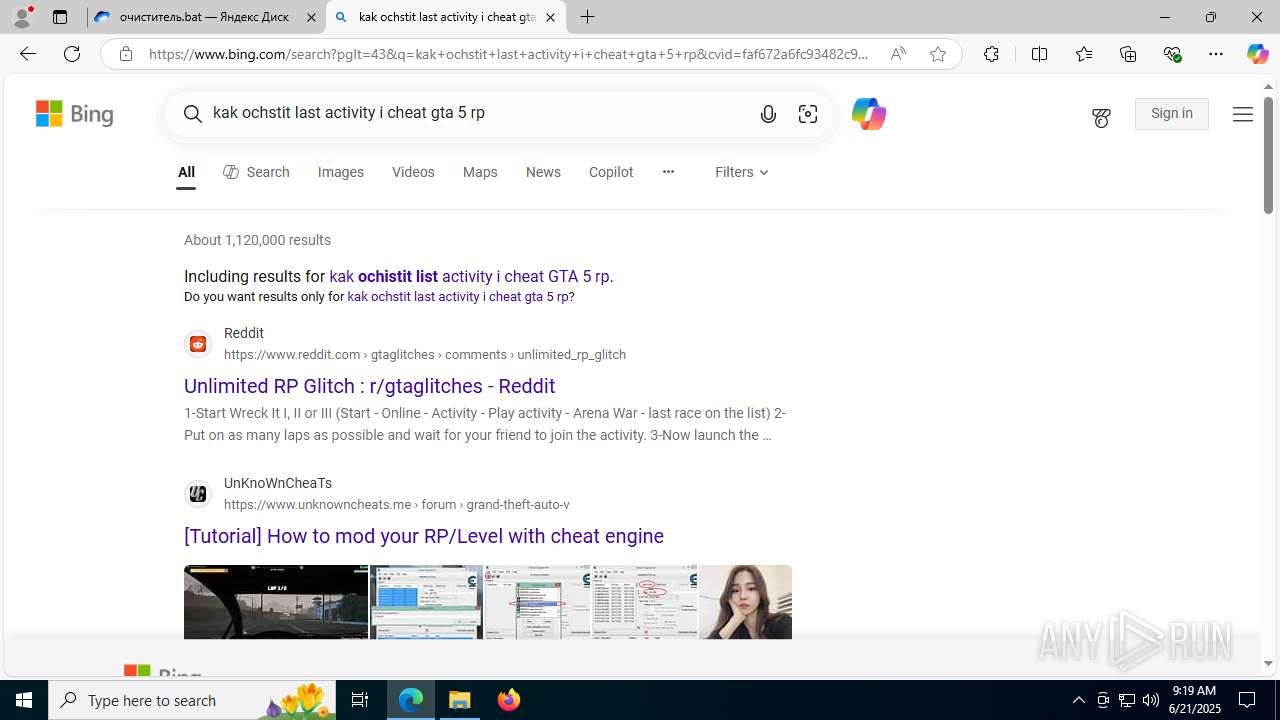Open Browser essentials icon
The height and width of the screenshot is (720, 1280).
[x=1172, y=54]
